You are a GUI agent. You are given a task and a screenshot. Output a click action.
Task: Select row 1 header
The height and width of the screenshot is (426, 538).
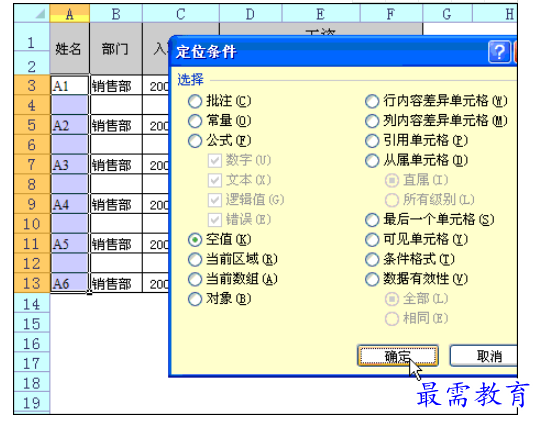click(32, 38)
